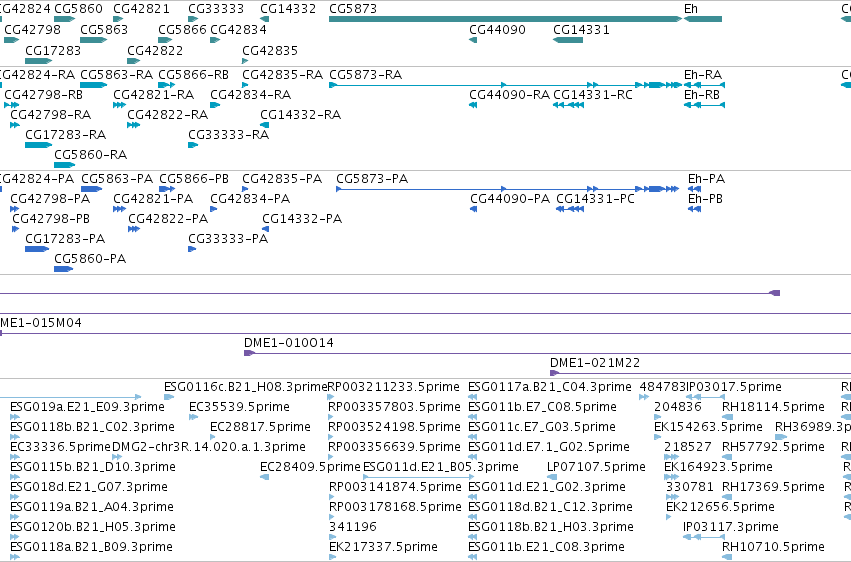Screen dimensions: 851x562
Task: Select the CG14332-PA protein label
Action: 302,219
